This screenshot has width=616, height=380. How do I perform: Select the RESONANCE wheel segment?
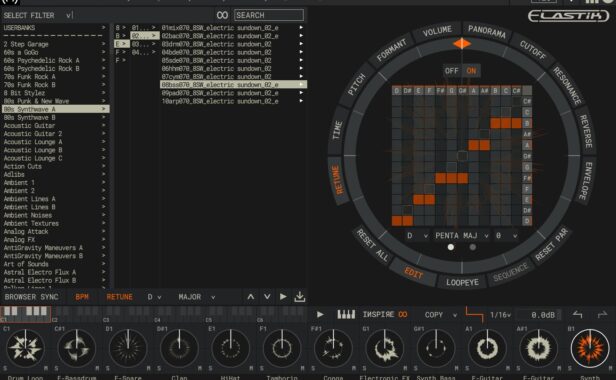pyautogui.click(x=567, y=86)
